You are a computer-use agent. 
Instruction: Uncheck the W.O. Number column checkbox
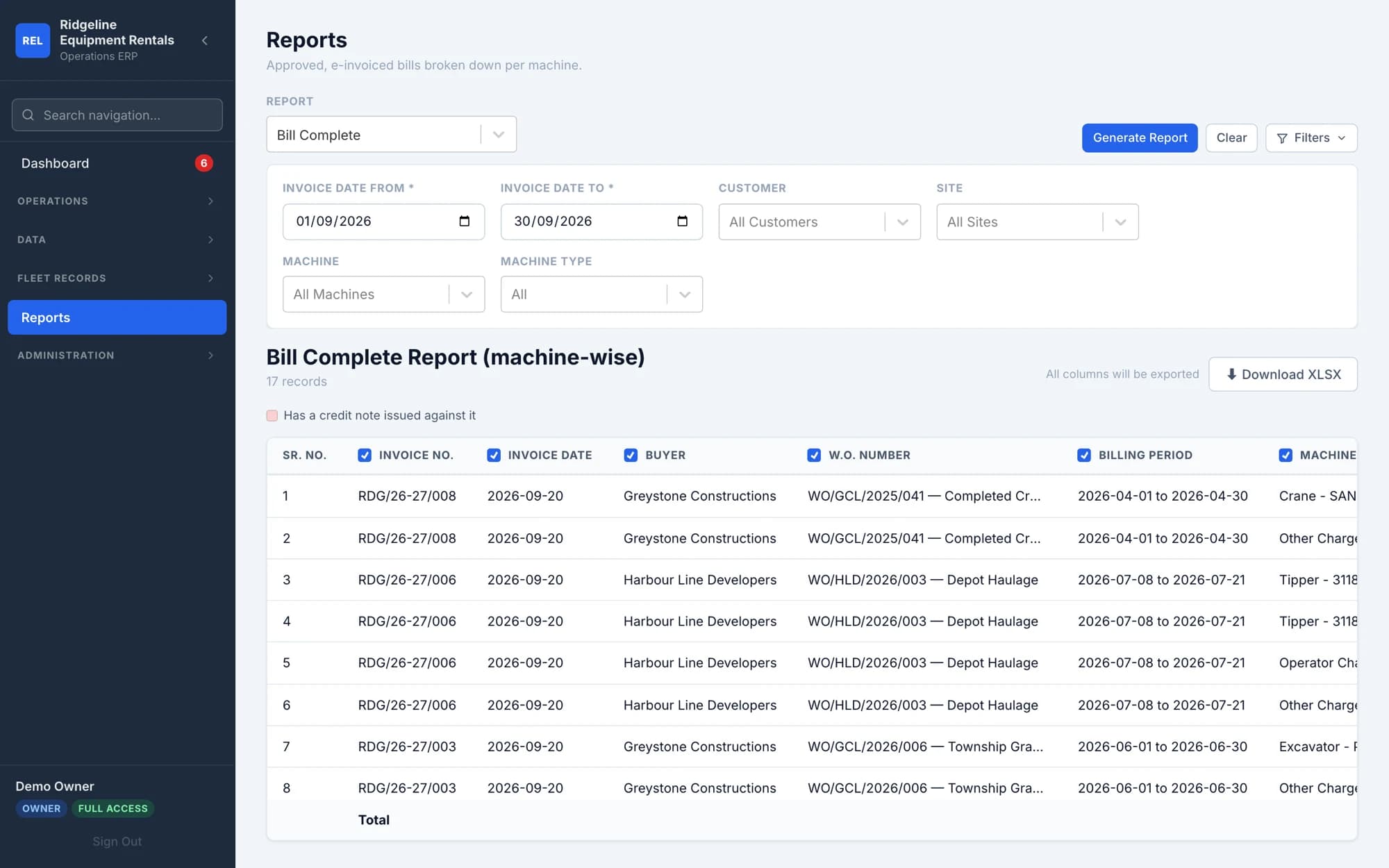814,456
